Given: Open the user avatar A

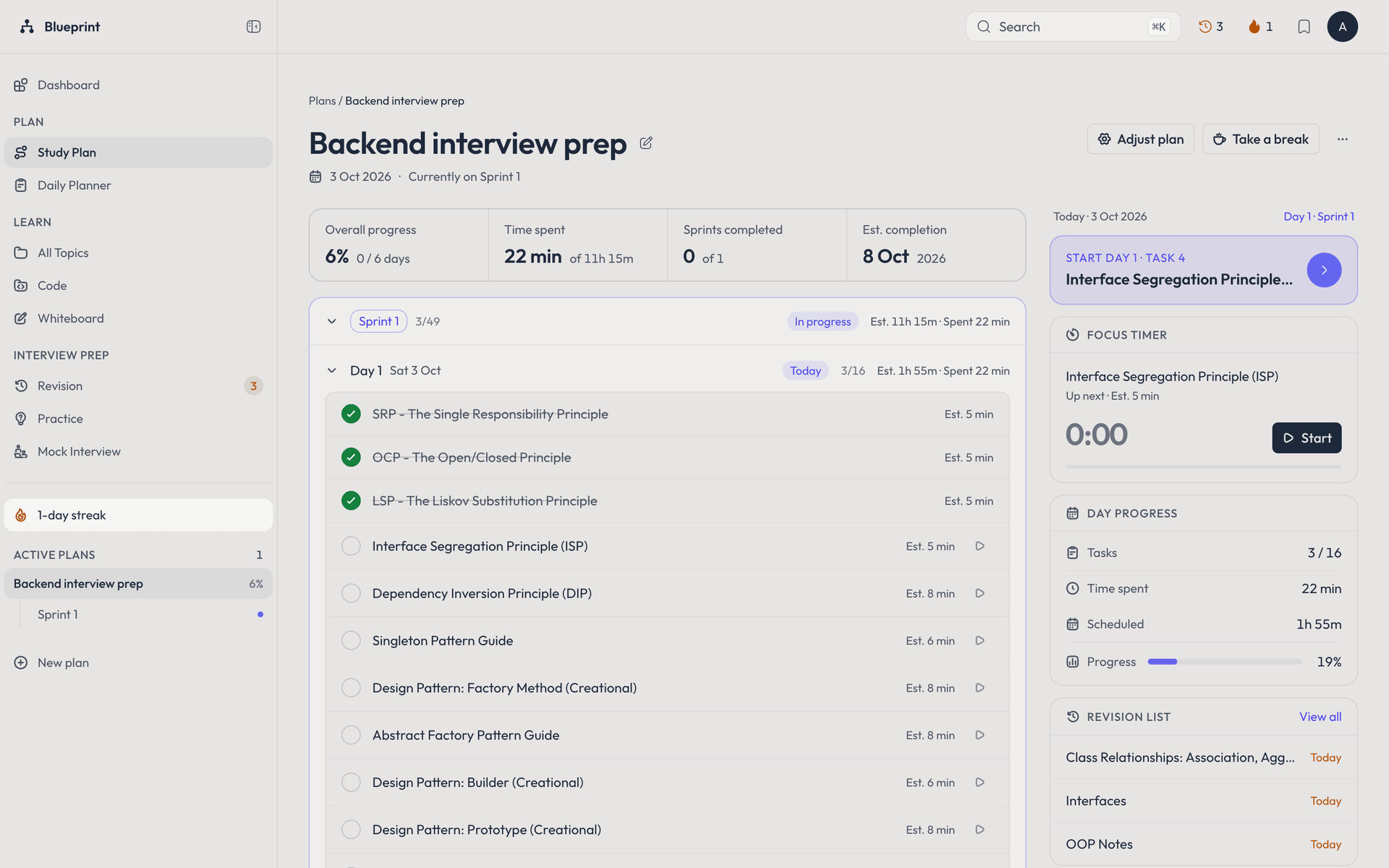Looking at the screenshot, I should (x=1342, y=27).
